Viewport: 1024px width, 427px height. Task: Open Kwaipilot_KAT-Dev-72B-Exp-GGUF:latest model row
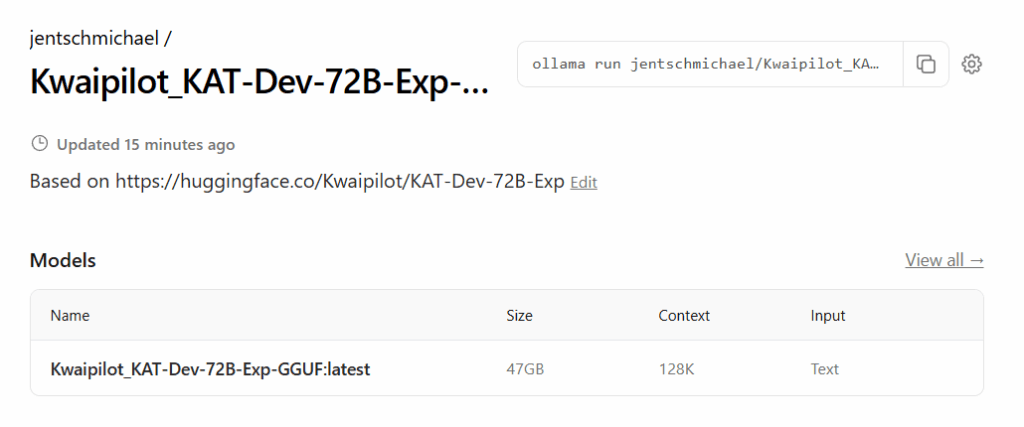click(210, 369)
